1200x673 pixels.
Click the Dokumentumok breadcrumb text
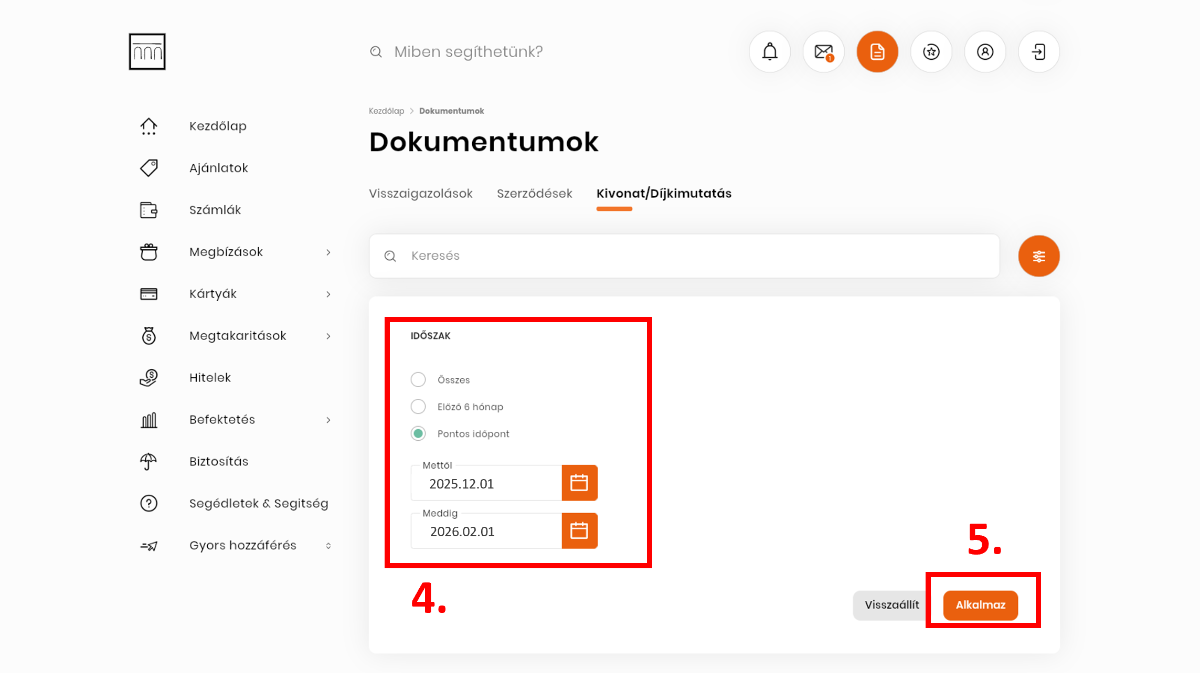point(451,111)
